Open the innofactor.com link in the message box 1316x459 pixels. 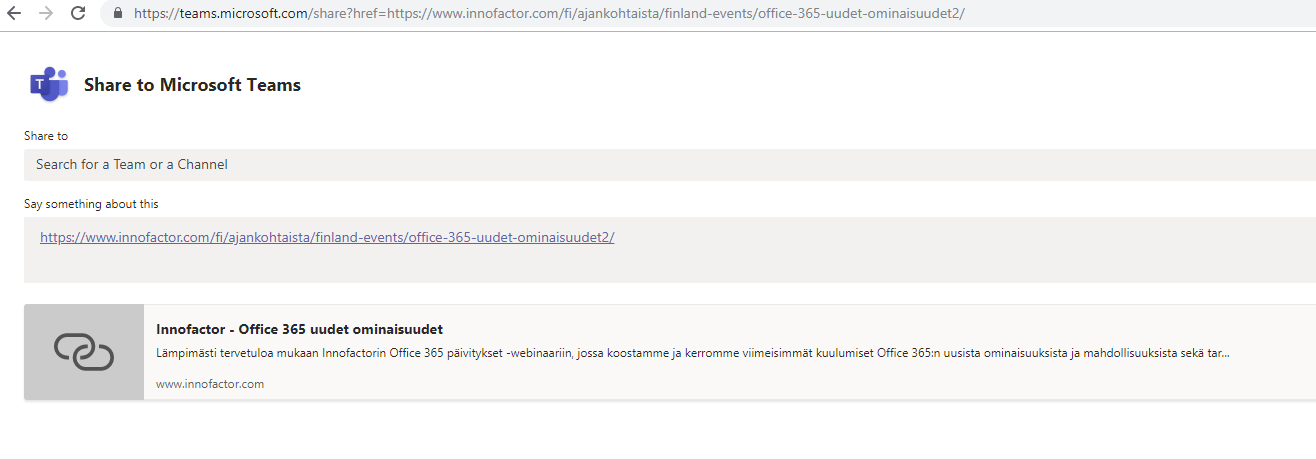click(327, 238)
